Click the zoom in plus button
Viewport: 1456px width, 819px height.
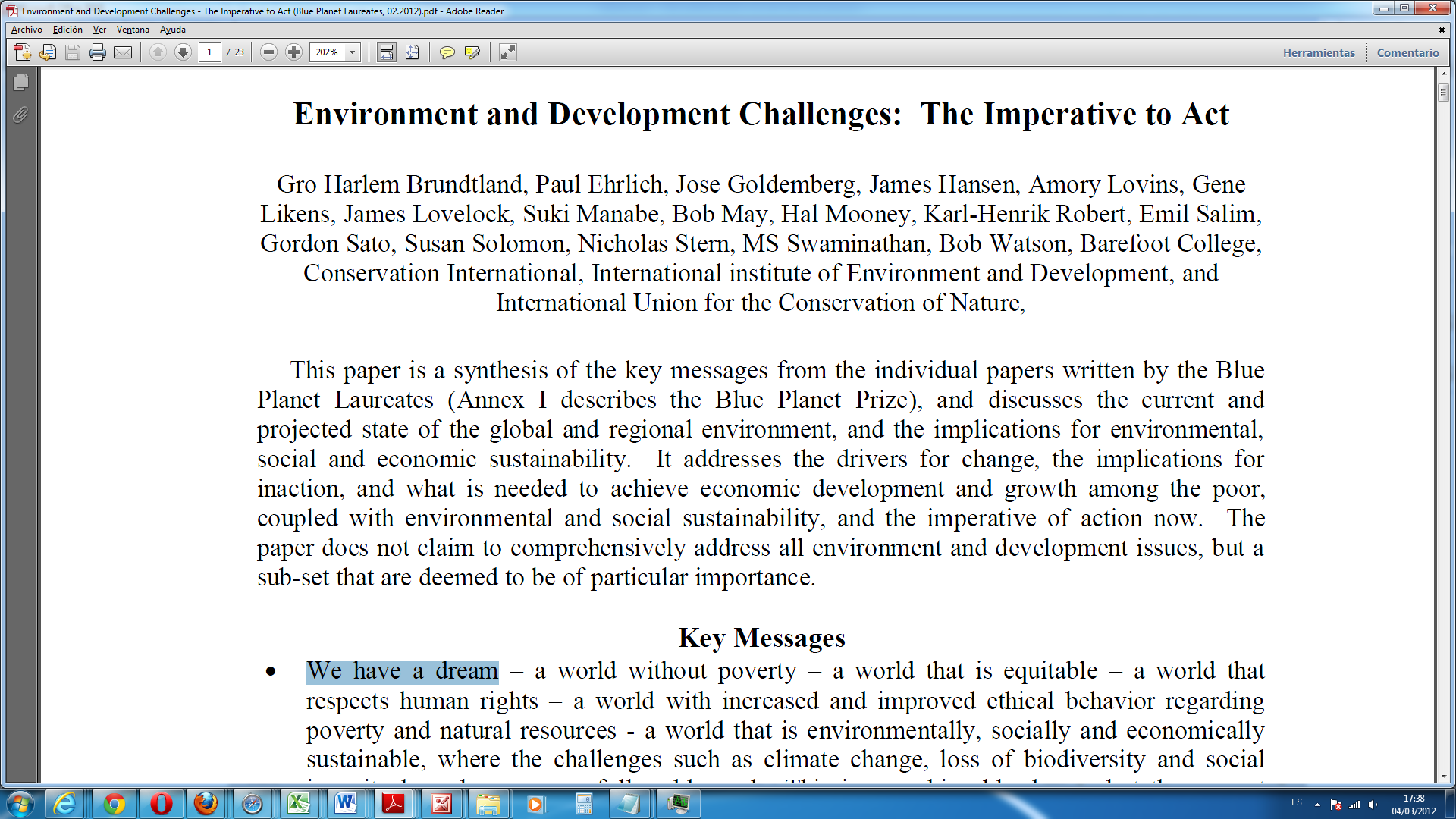pos(293,52)
